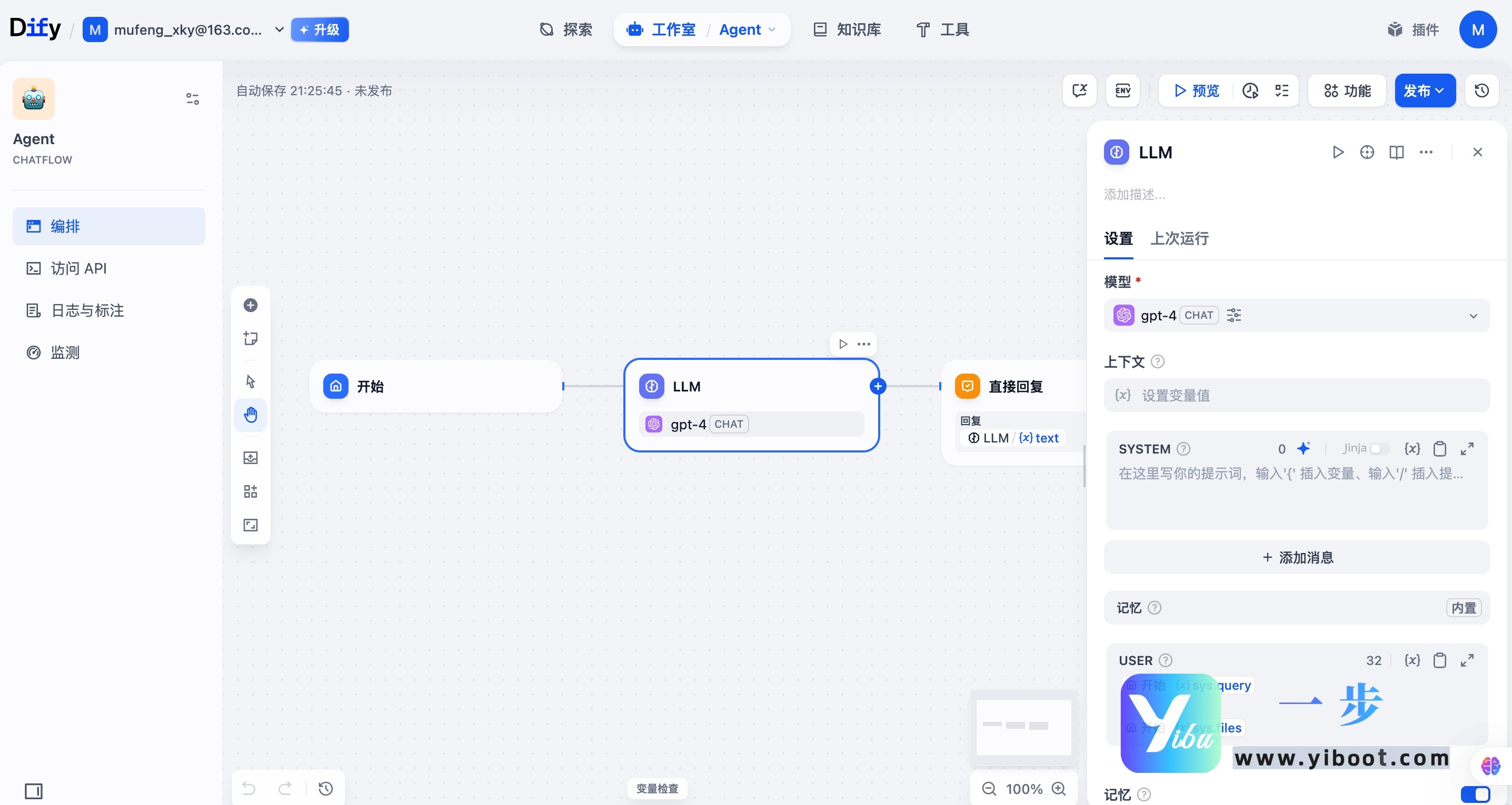Click 添加消息 to add a message
1512x805 pixels.
click(x=1296, y=557)
